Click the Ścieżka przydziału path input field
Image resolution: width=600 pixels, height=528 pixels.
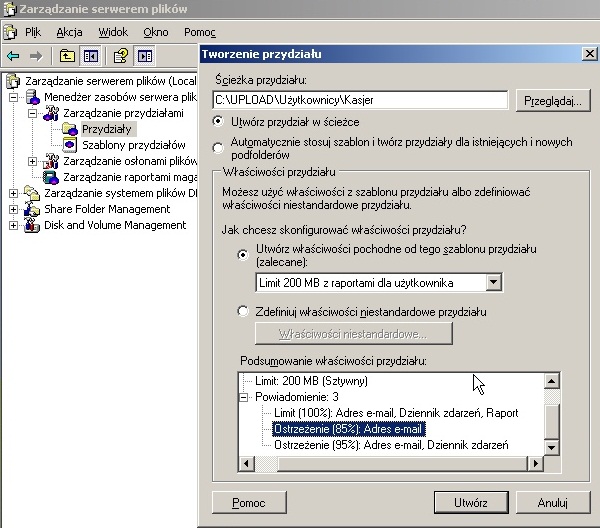pyautogui.click(x=360, y=100)
